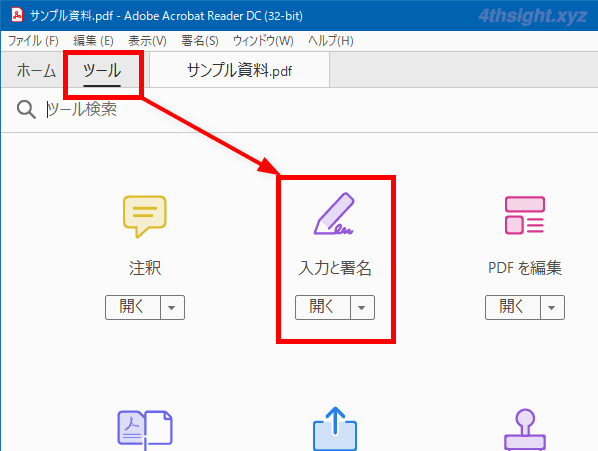
Task: Click the magnifier icon in tool search
Action: point(26,109)
